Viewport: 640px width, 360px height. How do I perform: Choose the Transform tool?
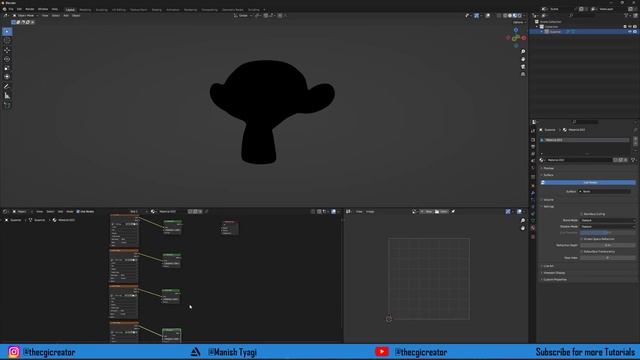point(7,77)
